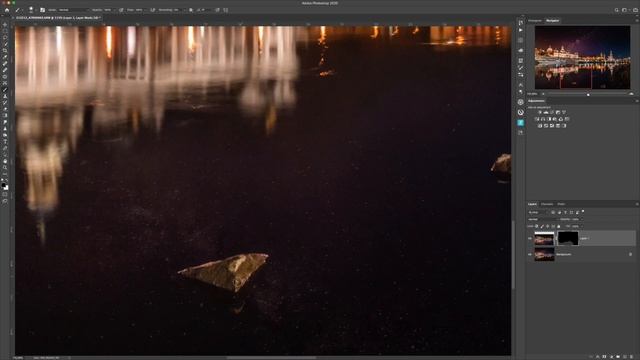Switch to the Navigator tab
This screenshot has width=640, height=360.
tap(553, 20)
